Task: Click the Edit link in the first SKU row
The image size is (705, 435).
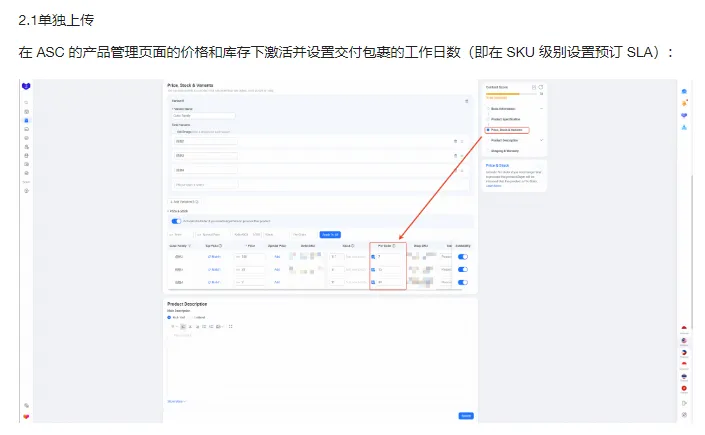Action: pos(214,257)
